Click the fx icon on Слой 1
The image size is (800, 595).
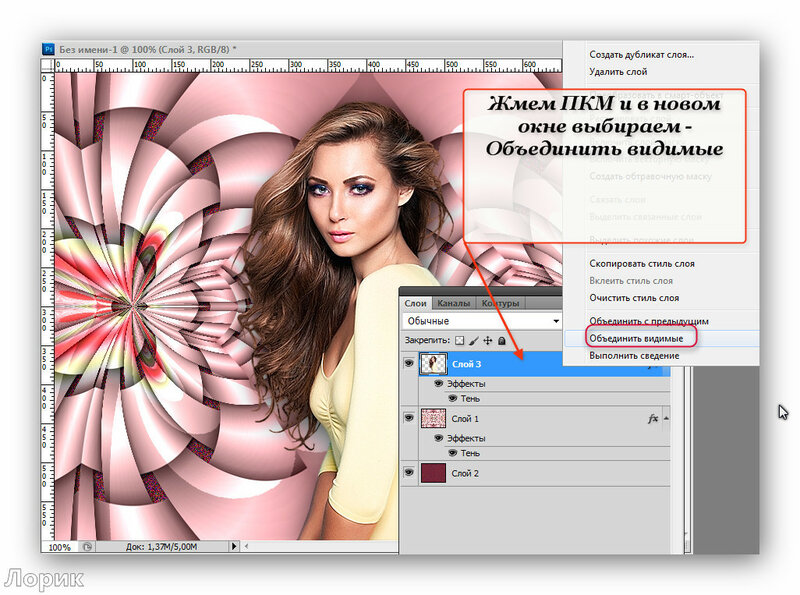pos(653,418)
